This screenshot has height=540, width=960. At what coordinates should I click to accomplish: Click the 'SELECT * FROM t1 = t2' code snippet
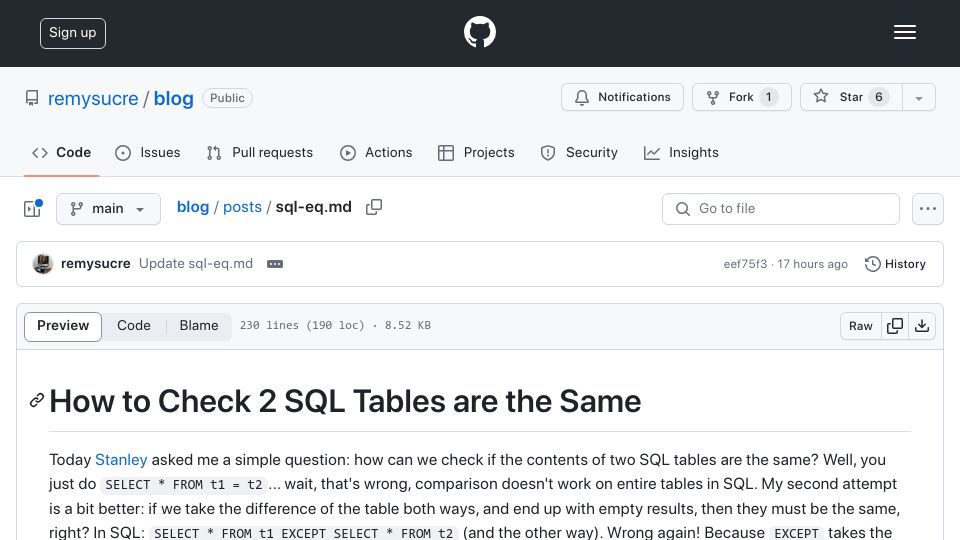(x=184, y=485)
